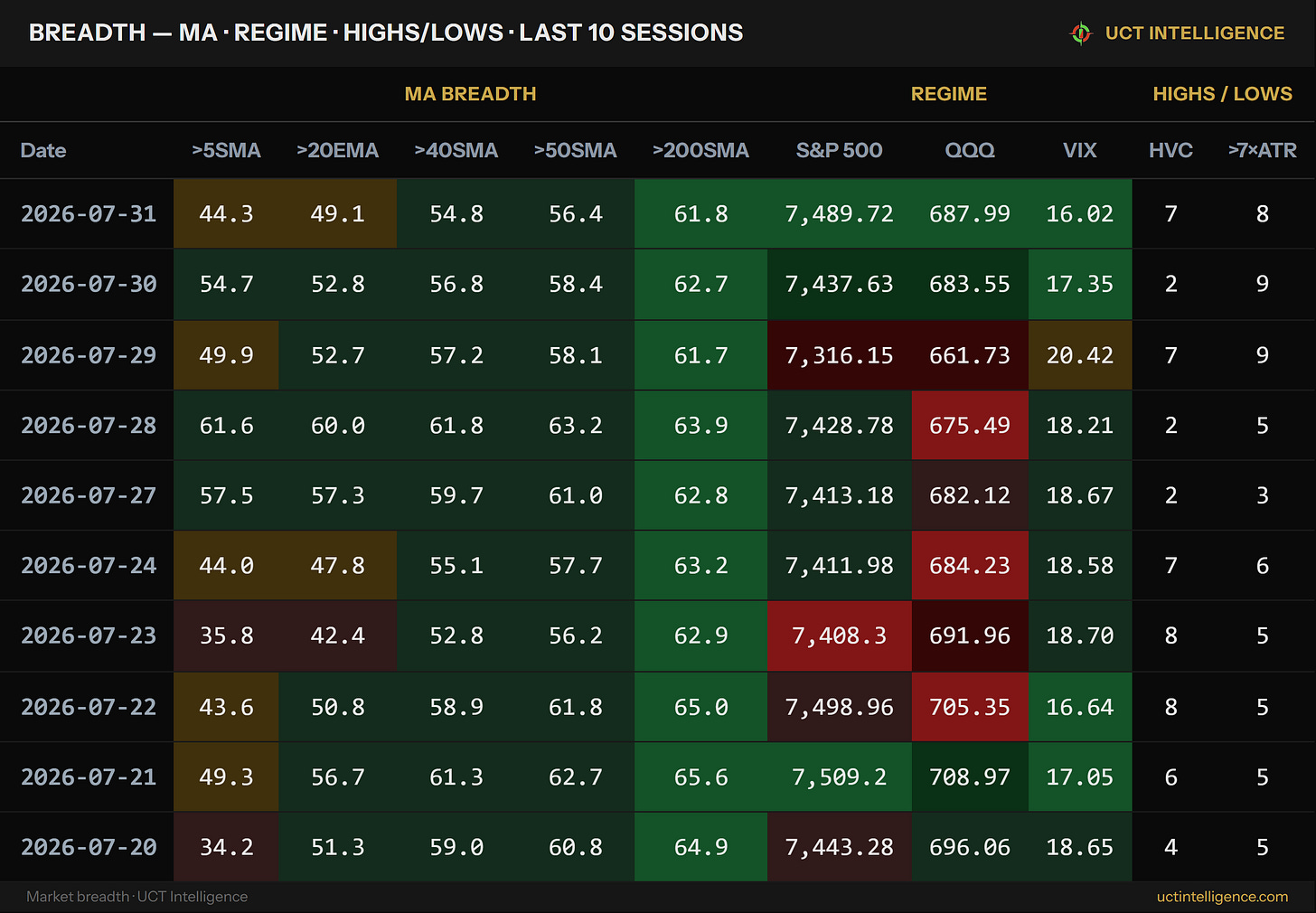Click the S&P 500 value 7,316.15

pyautogui.click(x=840, y=355)
